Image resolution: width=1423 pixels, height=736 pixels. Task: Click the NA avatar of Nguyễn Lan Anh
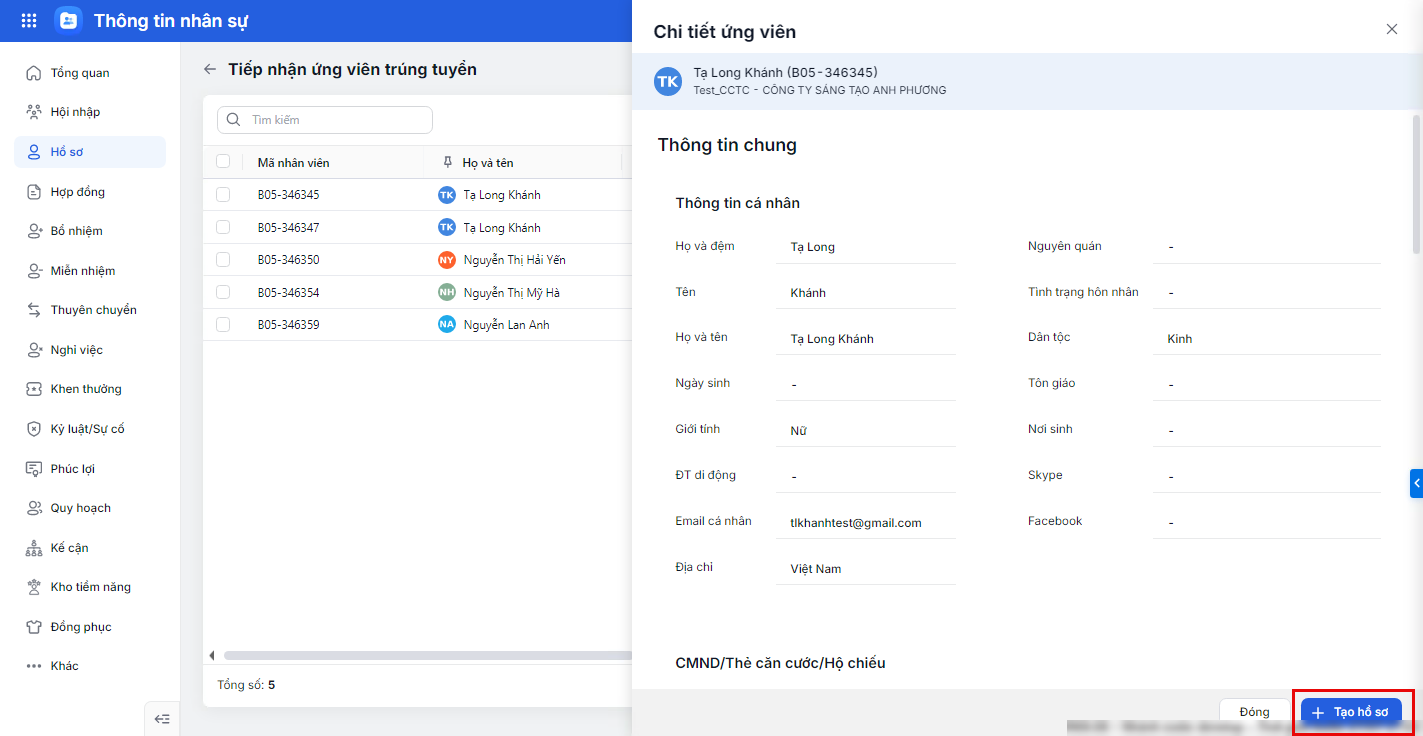447,325
